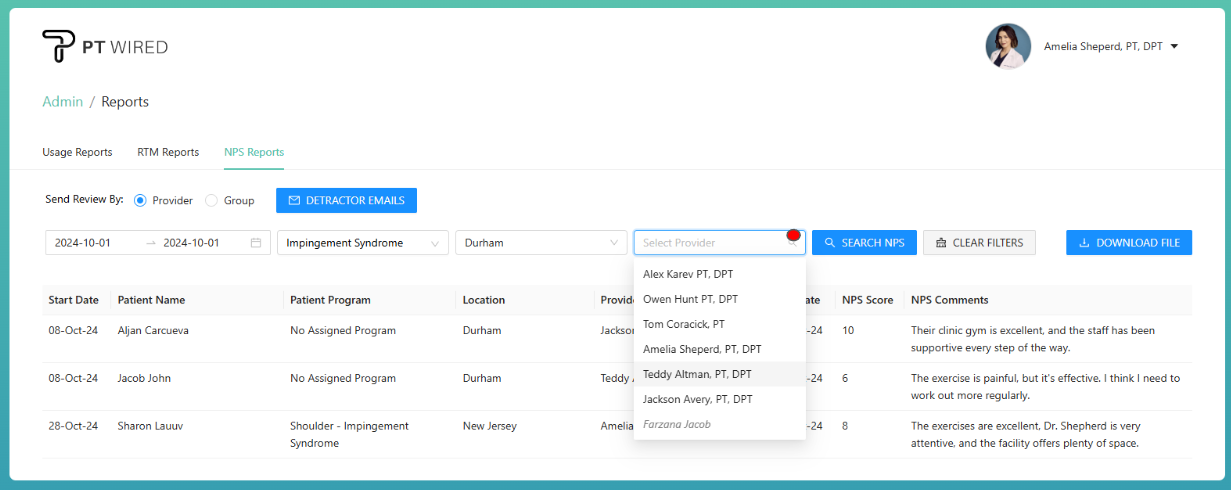This screenshot has width=1231, height=490.
Task: Click the download icon on Download File
Action: (1084, 243)
